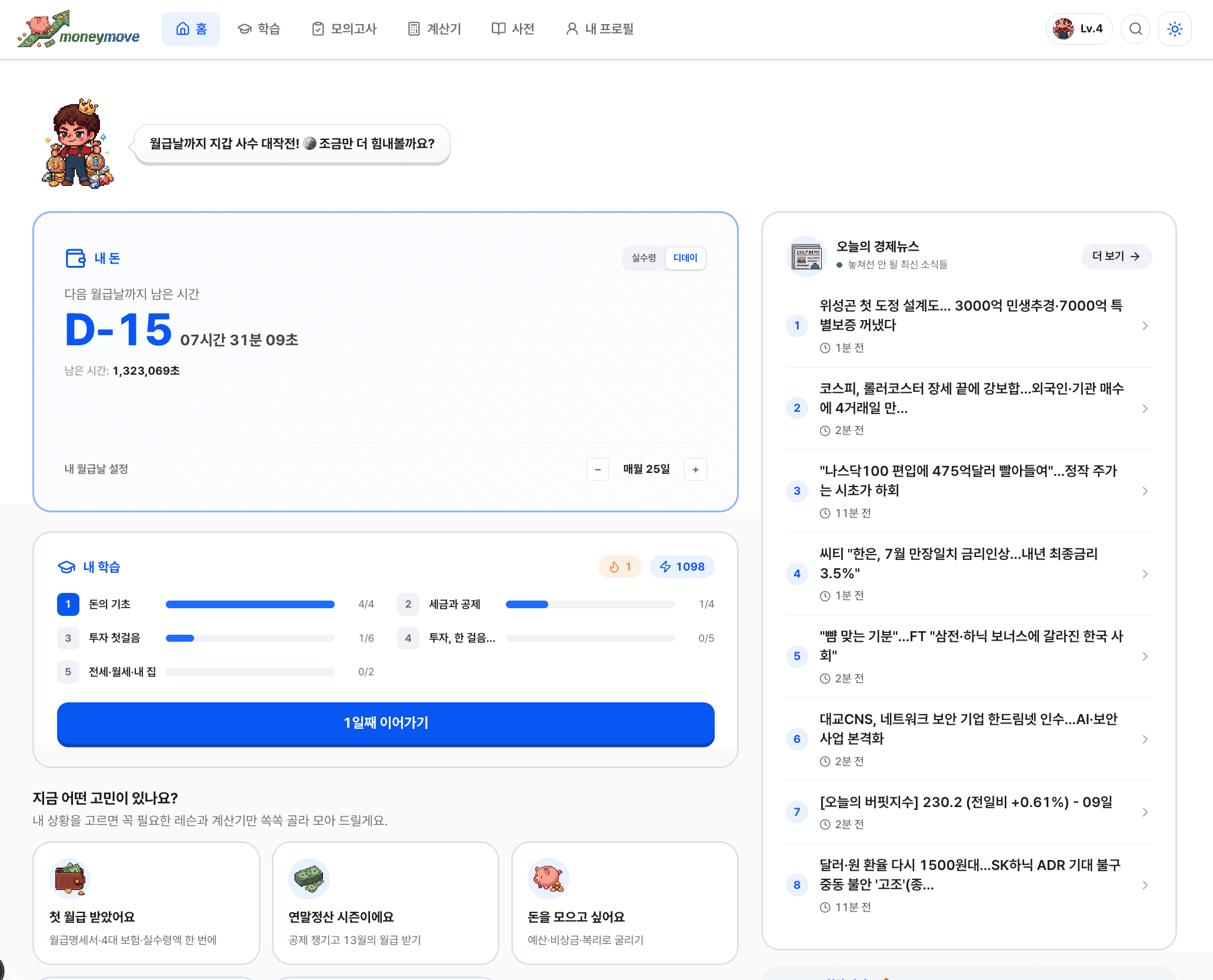The height and width of the screenshot is (980, 1213).
Task: Toggle the sun theme icon
Action: [x=1175, y=29]
